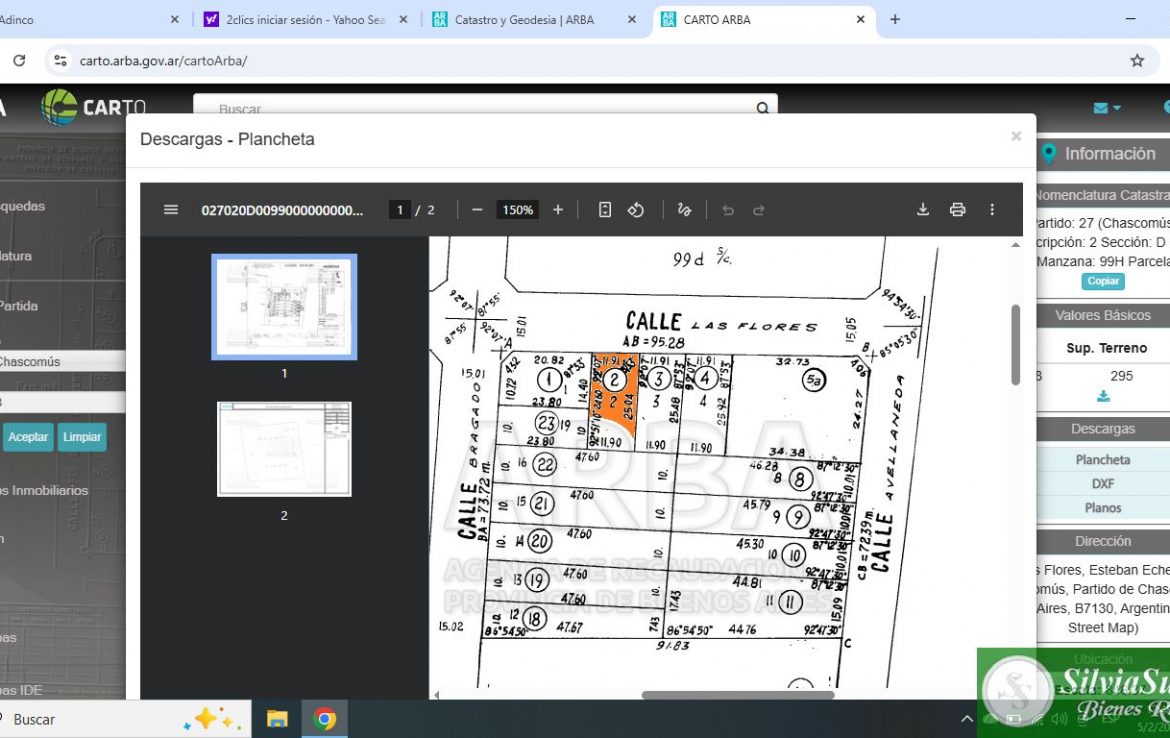Download the PDF plancheta file
1170x738 pixels.
click(923, 210)
